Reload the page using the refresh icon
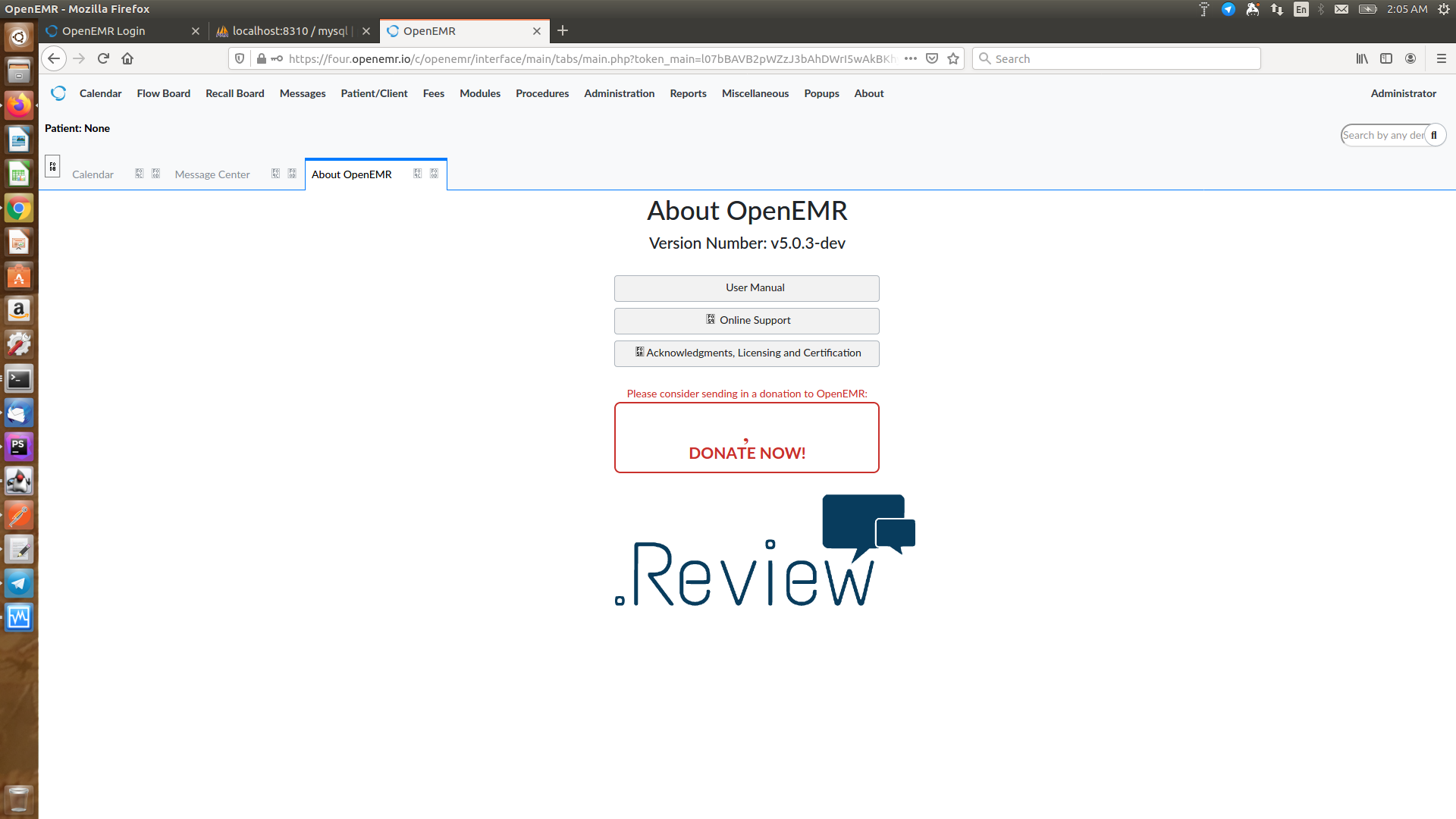The width and height of the screenshot is (1456, 819). (x=103, y=58)
